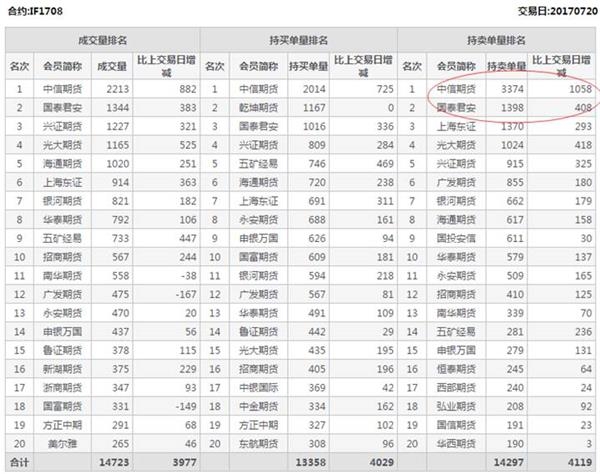The width and height of the screenshot is (600, 474).
Task: Click the total volume value 14723
Action: point(111,463)
